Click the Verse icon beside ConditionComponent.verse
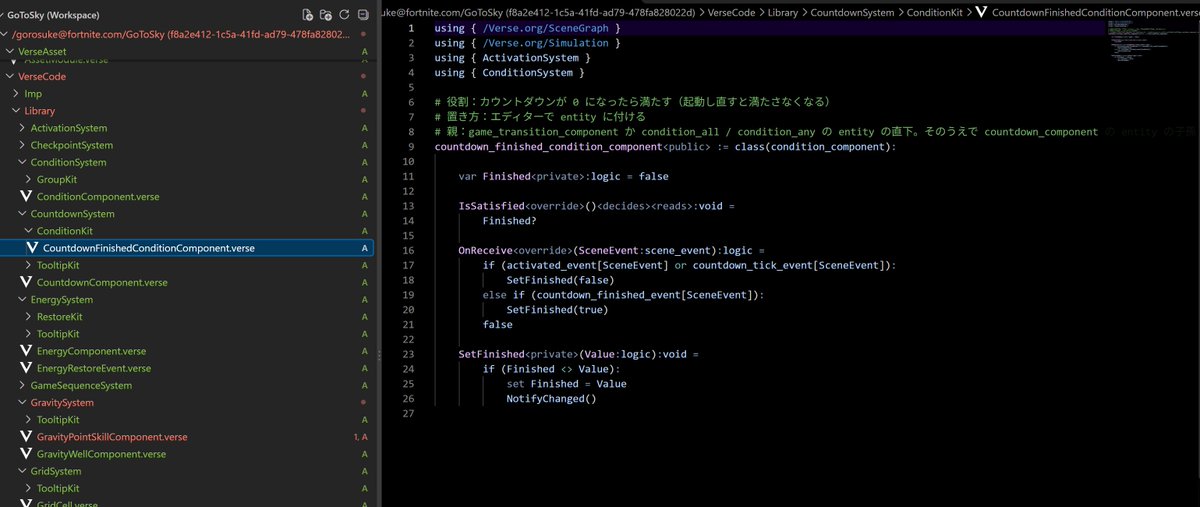Screen dimensions: 1200x507 (x=26, y=196)
